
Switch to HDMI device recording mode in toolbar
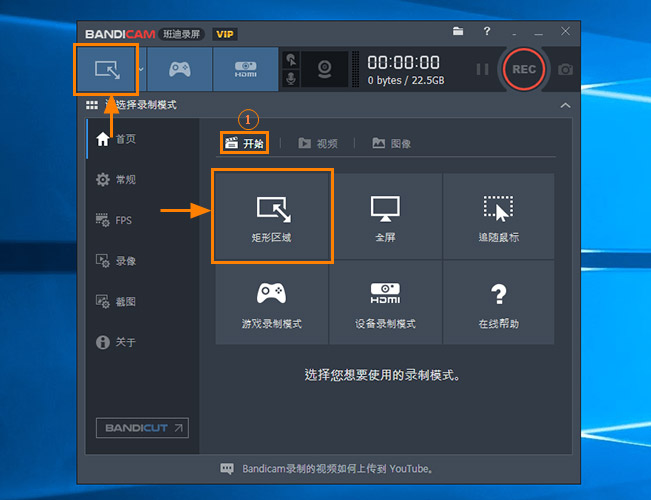[246, 69]
